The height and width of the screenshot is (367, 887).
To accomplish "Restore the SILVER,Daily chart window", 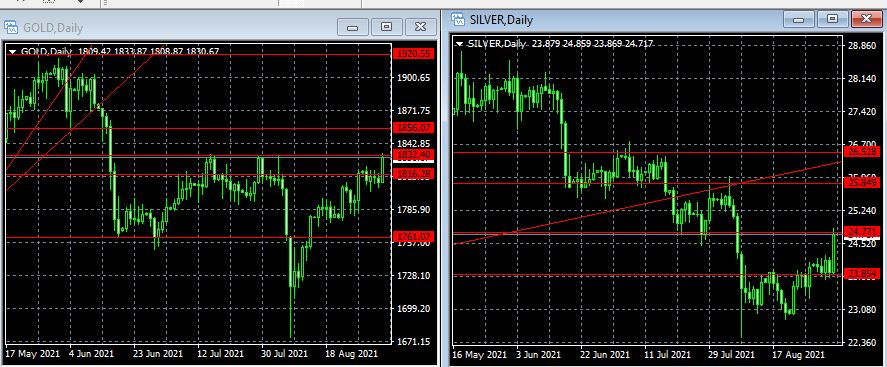I will (832, 19).
